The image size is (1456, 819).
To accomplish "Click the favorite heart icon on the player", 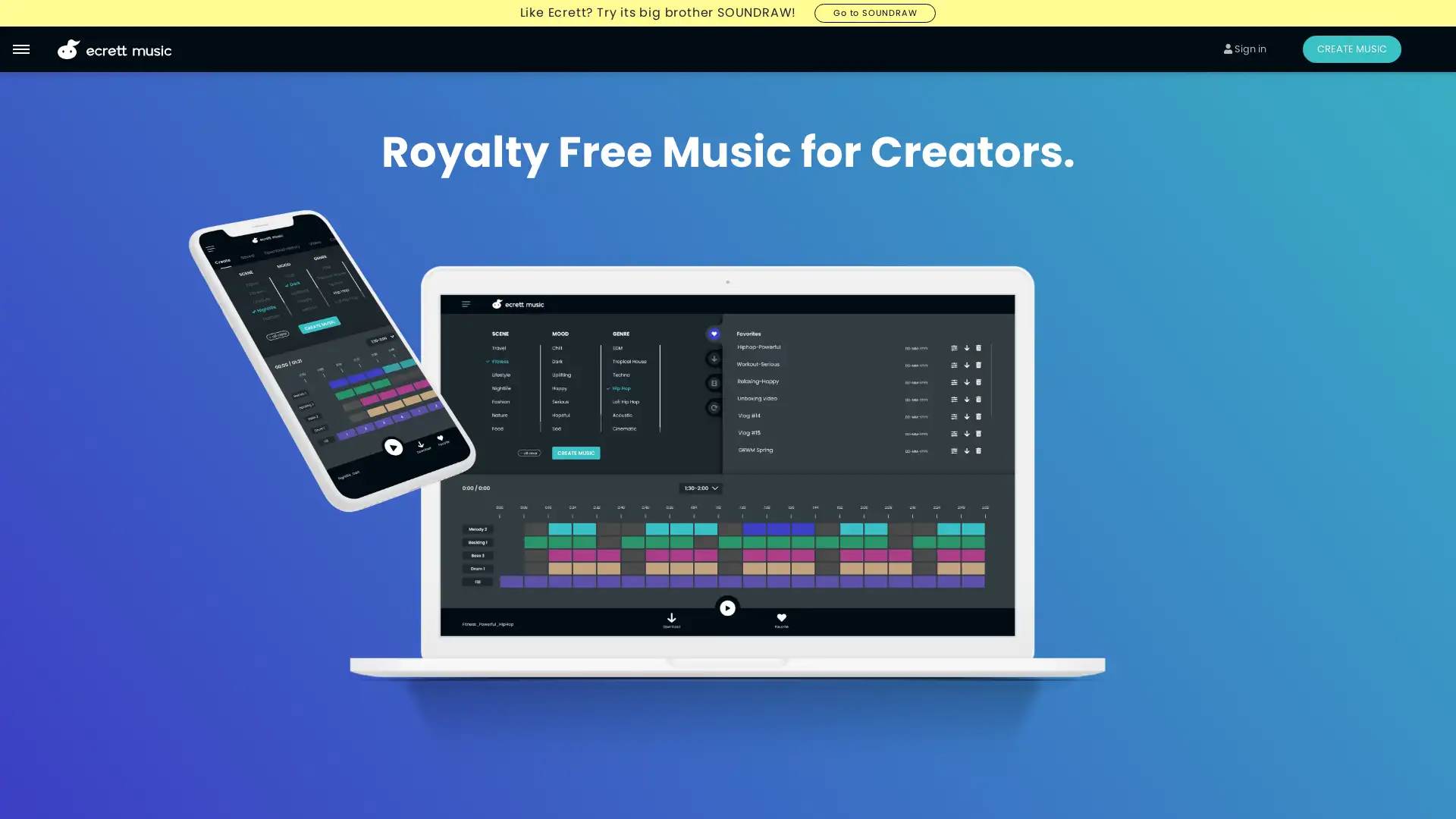I will (781, 618).
